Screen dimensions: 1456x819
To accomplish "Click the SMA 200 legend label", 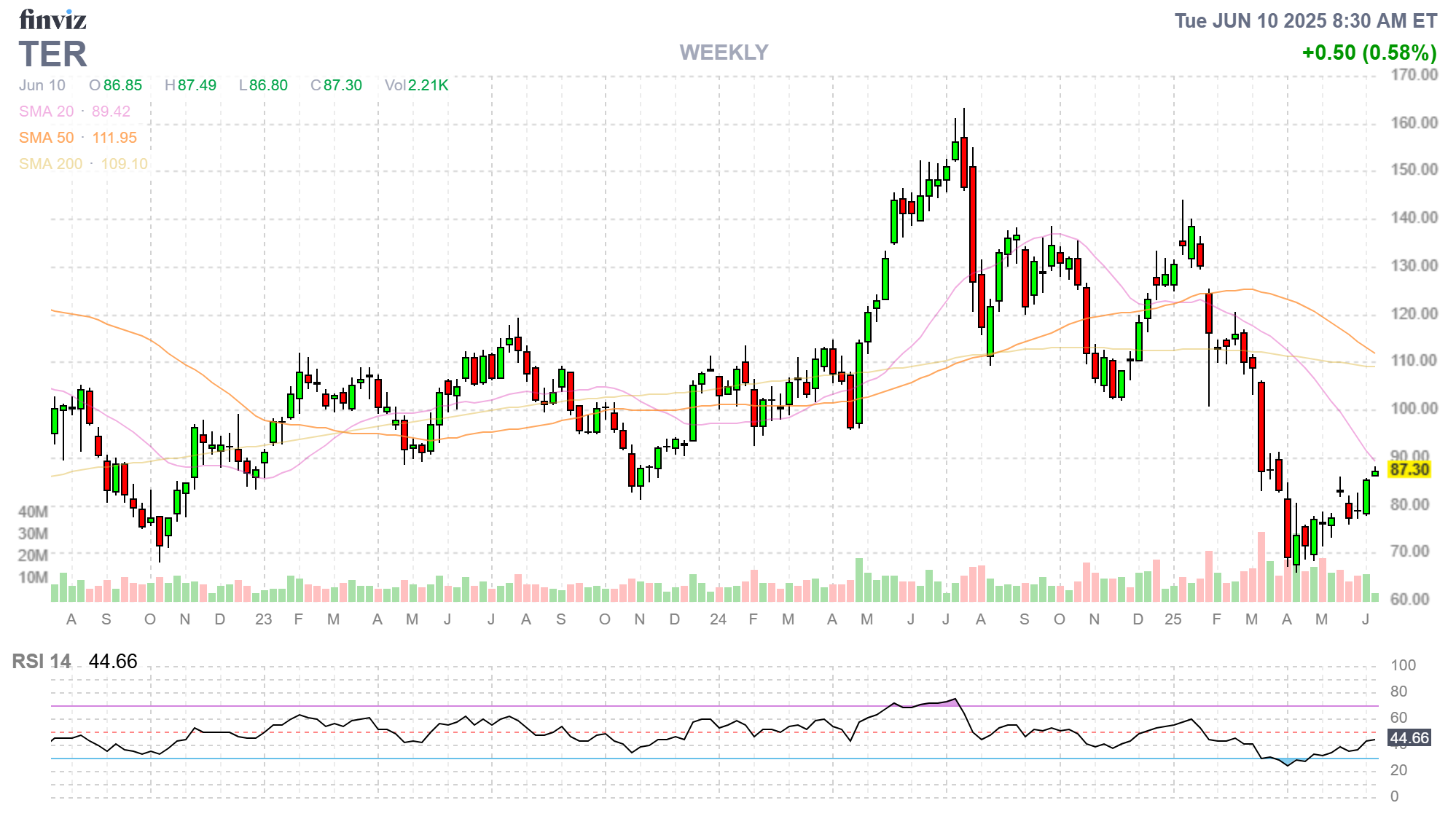I will click(x=50, y=164).
